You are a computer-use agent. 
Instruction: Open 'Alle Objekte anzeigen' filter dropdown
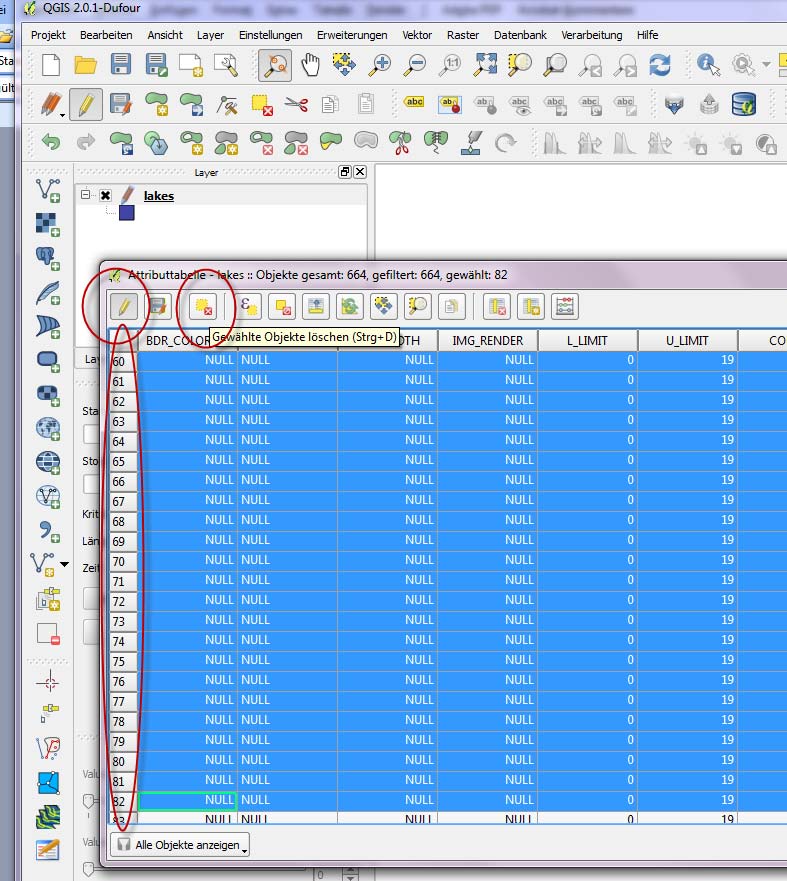pos(179,845)
